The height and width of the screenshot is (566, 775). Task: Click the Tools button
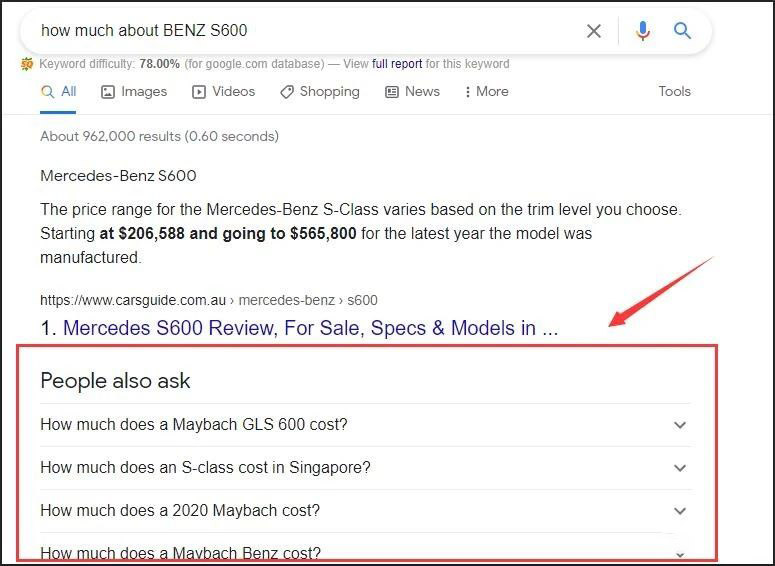[674, 91]
